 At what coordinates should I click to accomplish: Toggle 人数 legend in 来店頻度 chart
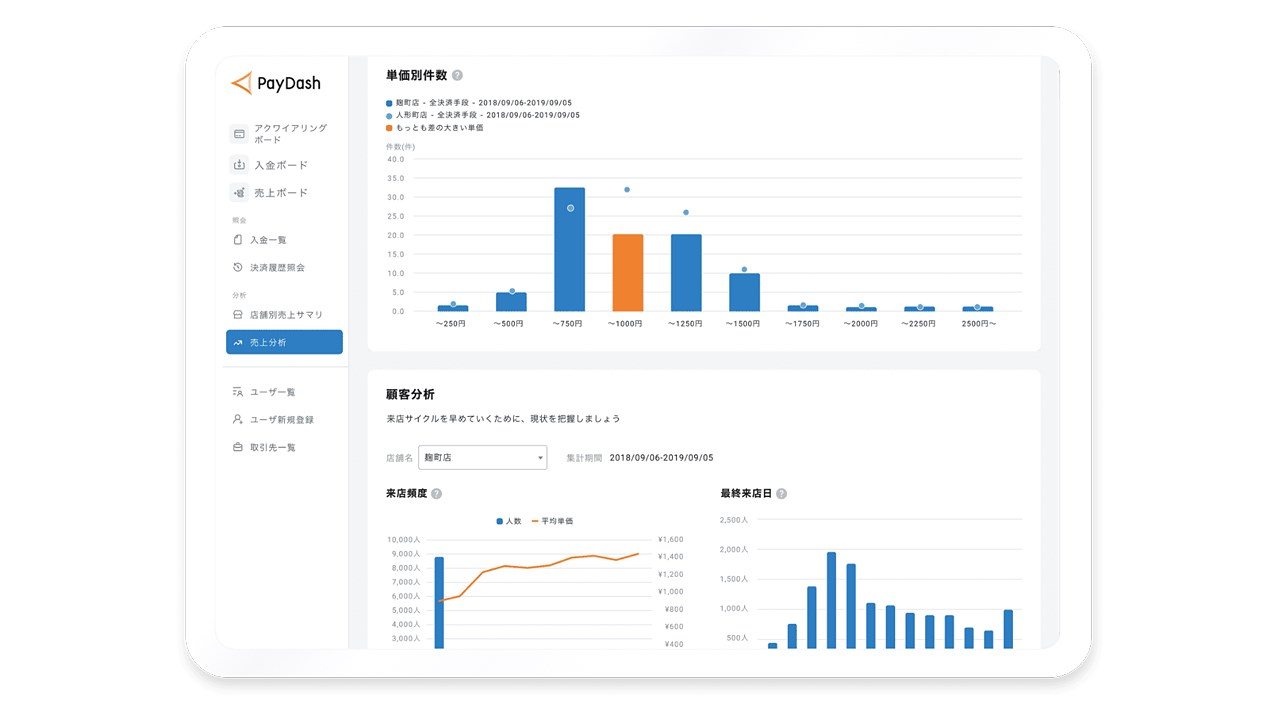pos(509,521)
